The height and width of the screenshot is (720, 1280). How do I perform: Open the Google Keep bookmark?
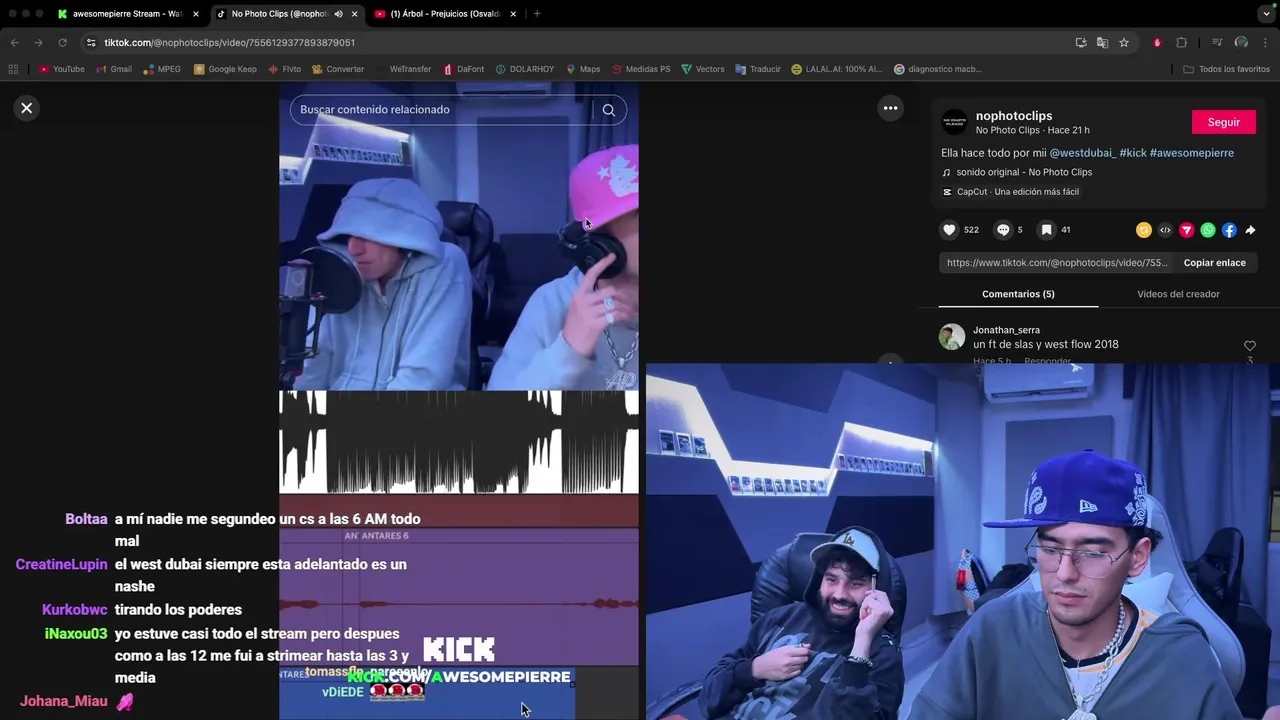(225, 69)
